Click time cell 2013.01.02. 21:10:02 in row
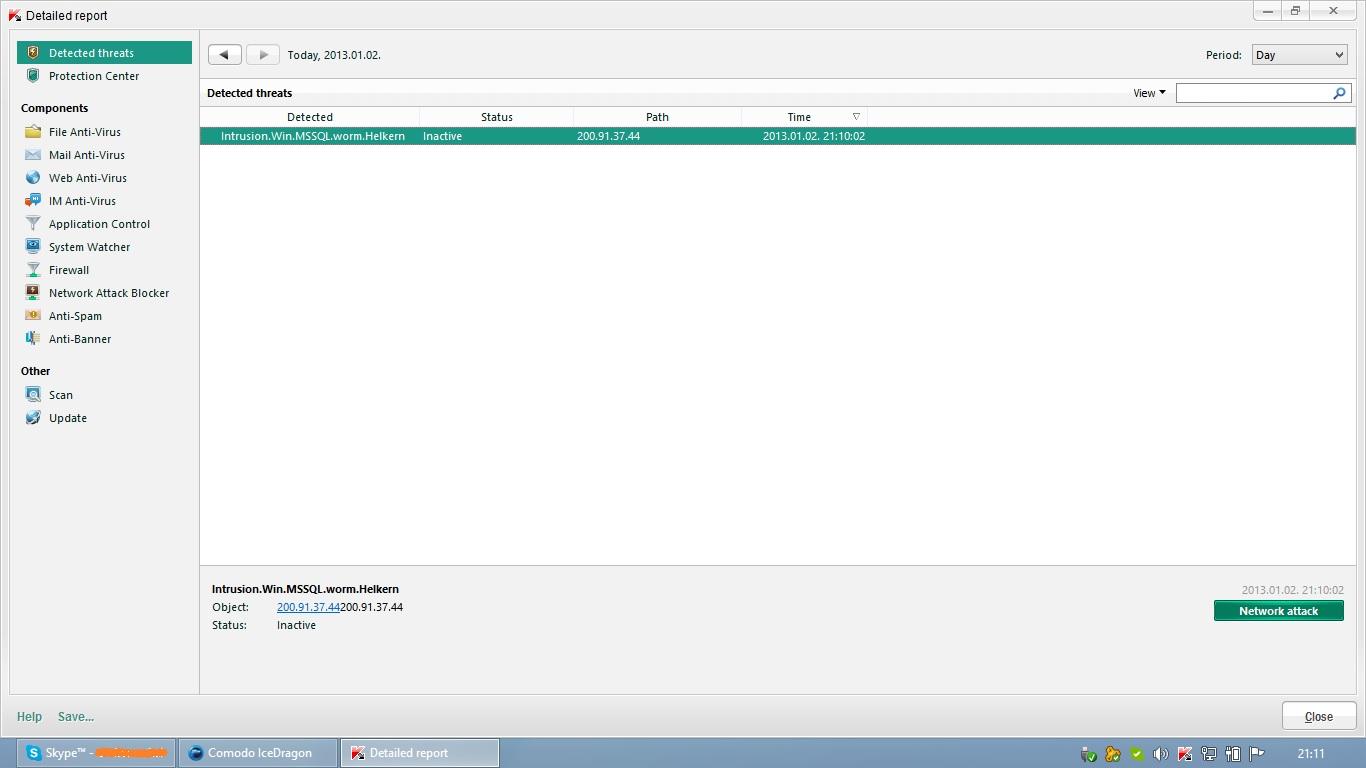The height and width of the screenshot is (768, 1366). coord(813,136)
